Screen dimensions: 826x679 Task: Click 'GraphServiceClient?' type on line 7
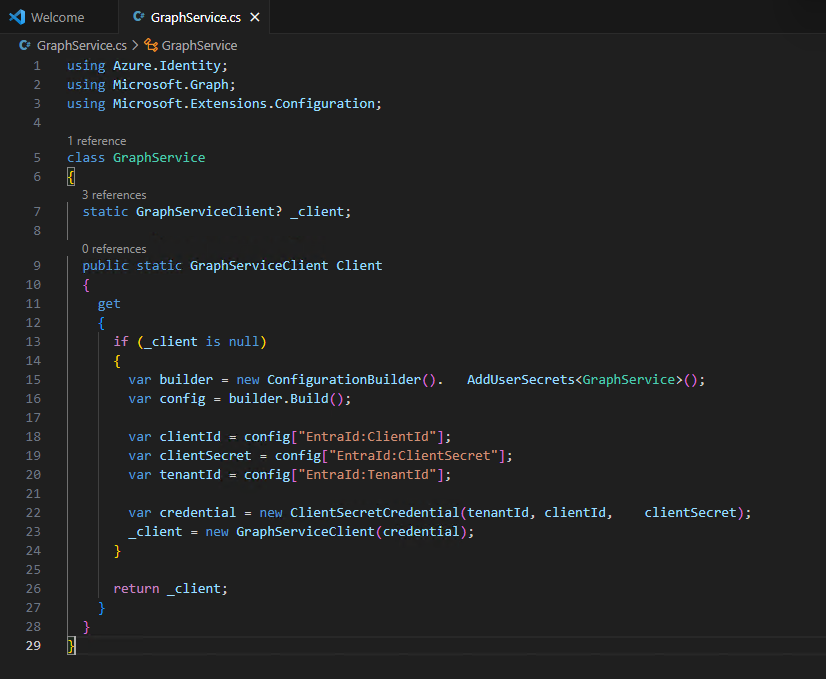coord(209,211)
